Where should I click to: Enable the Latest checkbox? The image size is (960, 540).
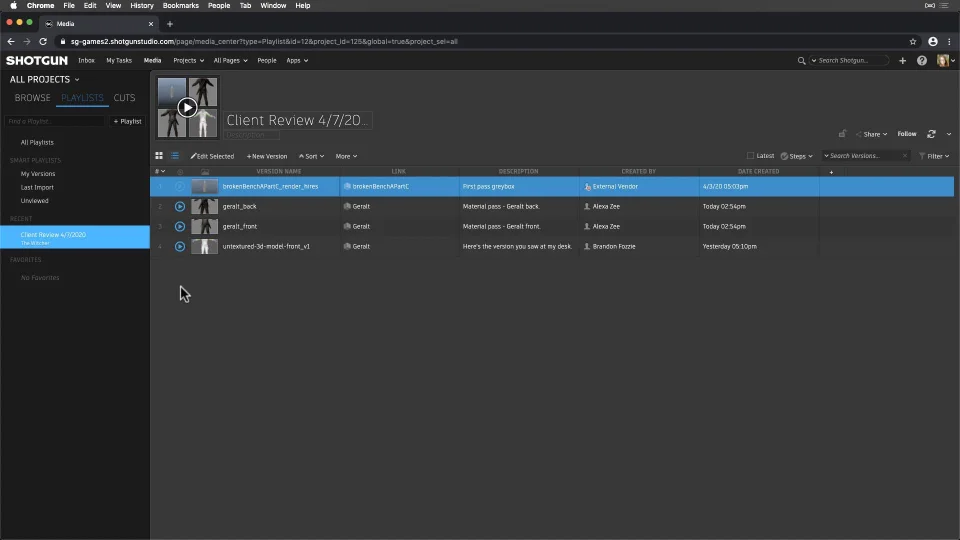pos(751,156)
